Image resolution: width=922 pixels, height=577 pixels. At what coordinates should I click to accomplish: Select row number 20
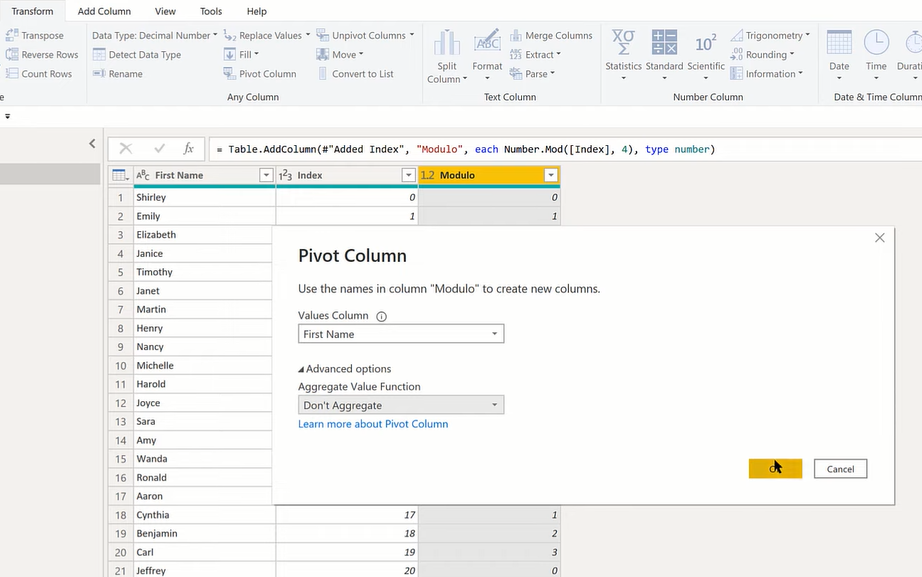tap(121, 552)
